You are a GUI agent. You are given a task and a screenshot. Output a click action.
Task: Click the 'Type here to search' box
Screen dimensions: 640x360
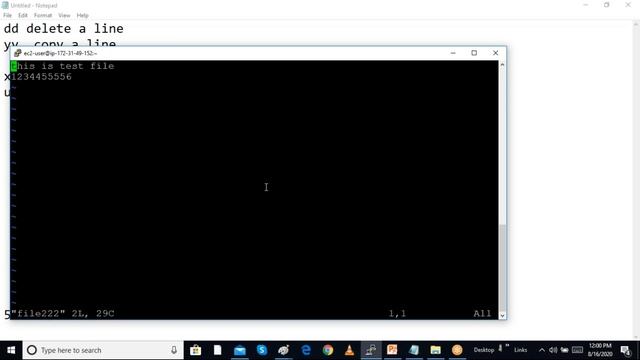[103, 350]
